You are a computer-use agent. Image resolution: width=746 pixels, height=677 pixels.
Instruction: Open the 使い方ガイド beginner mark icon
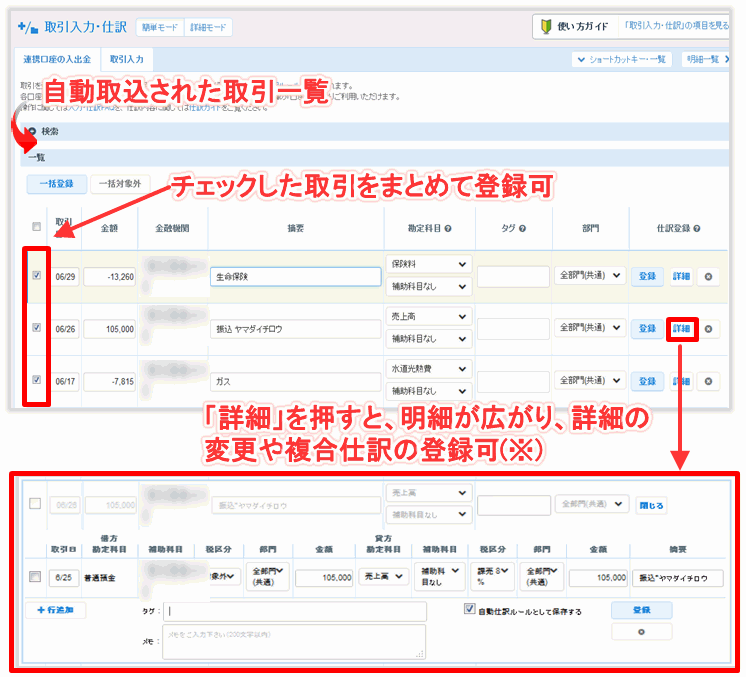[x=545, y=27]
